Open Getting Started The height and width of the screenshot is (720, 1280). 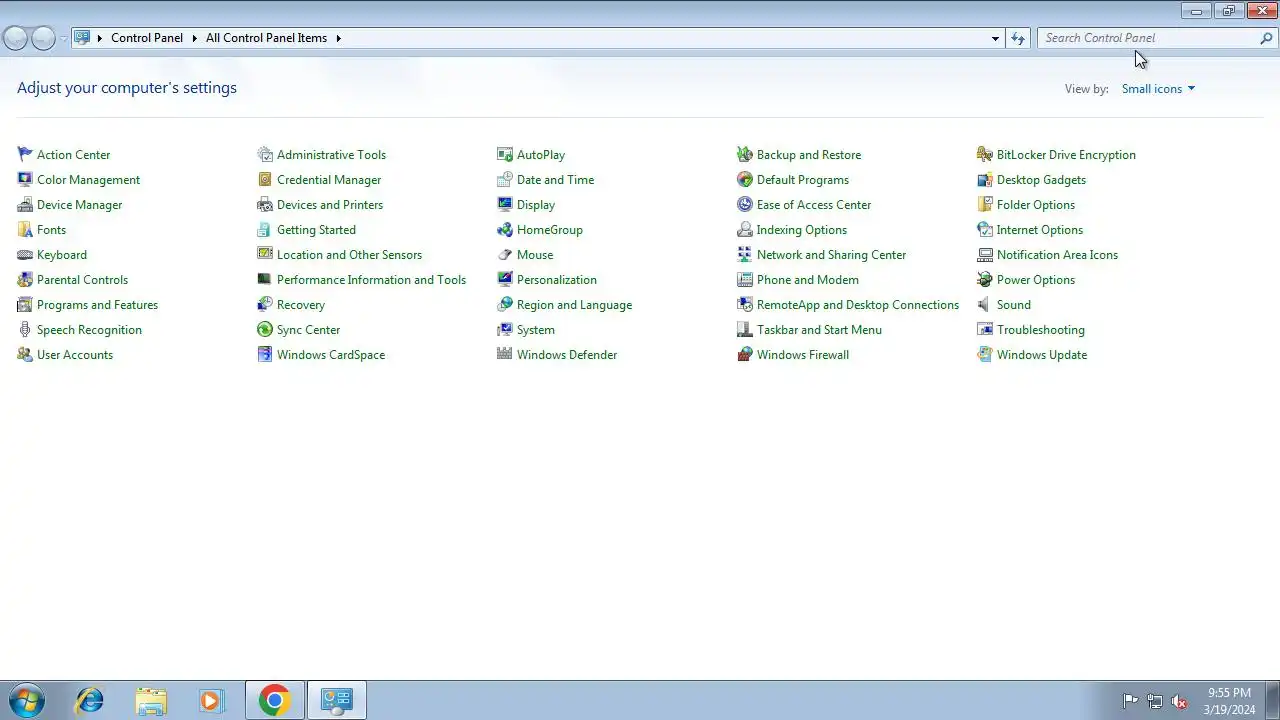pos(316,229)
